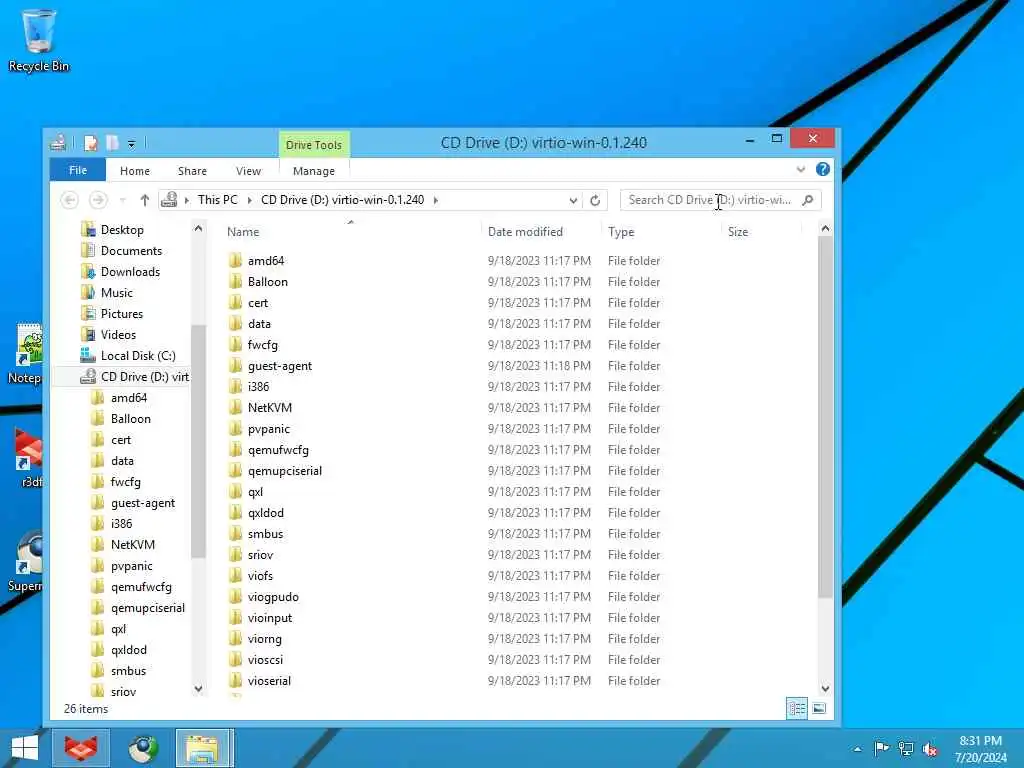Sort by Name column header
Viewport: 1024px width, 768px height.
(x=243, y=232)
